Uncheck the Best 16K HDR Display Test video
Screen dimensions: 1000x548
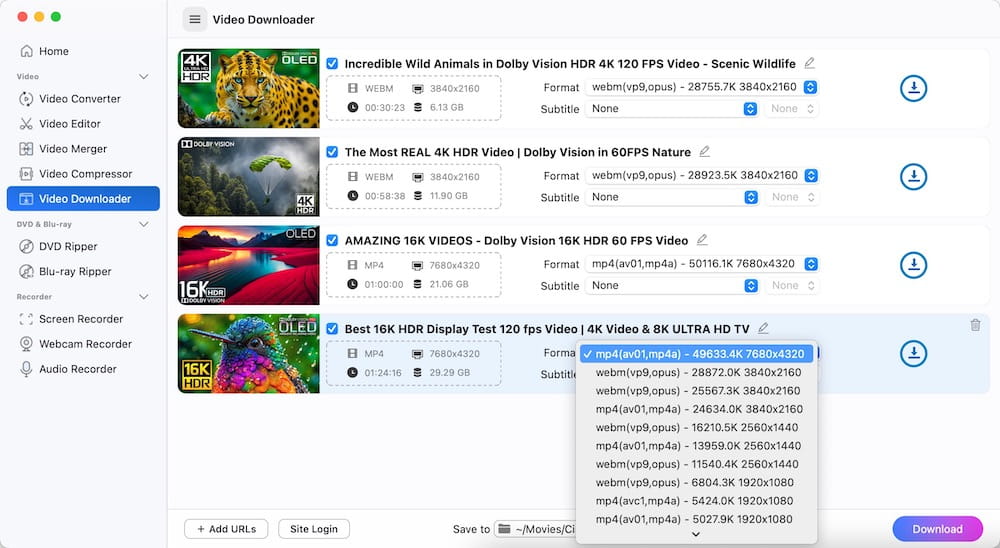[332, 329]
